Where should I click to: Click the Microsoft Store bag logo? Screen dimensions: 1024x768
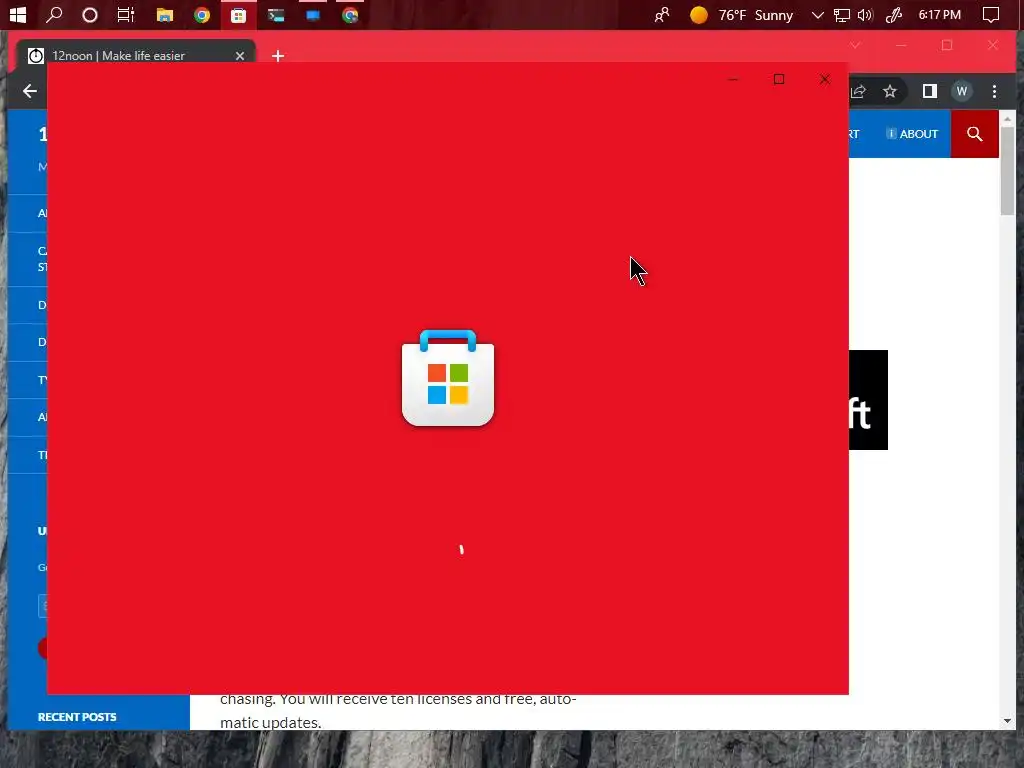tap(448, 377)
